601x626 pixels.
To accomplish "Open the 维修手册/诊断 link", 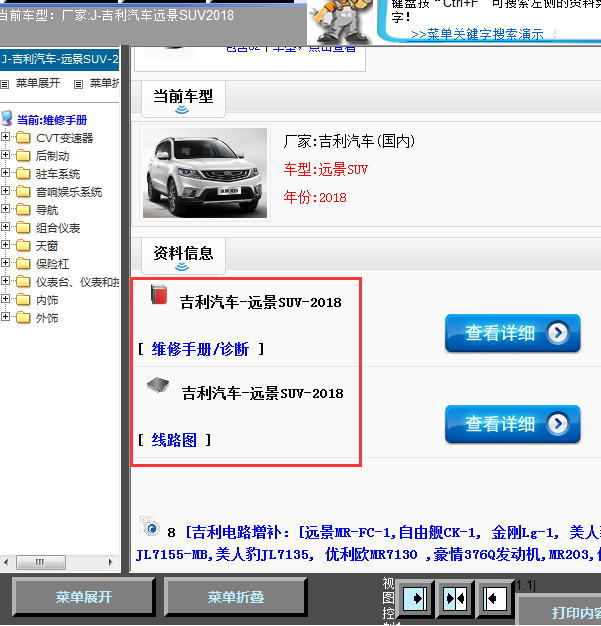I will (200, 349).
